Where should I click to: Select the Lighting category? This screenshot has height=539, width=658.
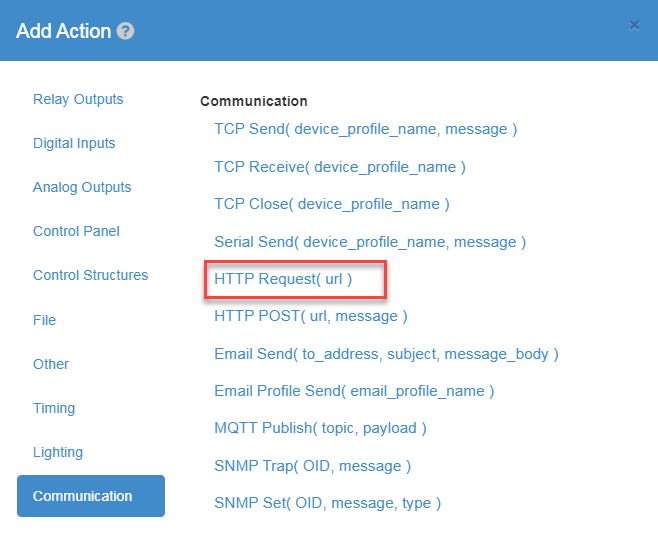click(57, 453)
